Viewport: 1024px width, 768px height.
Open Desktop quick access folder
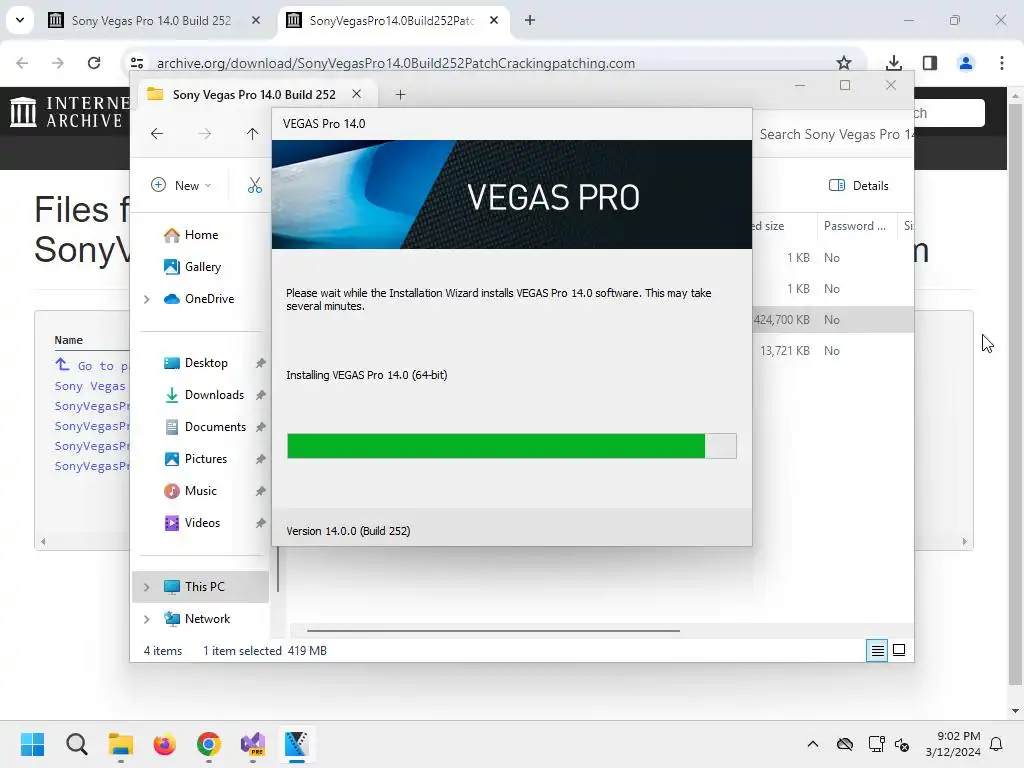coord(195,363)
